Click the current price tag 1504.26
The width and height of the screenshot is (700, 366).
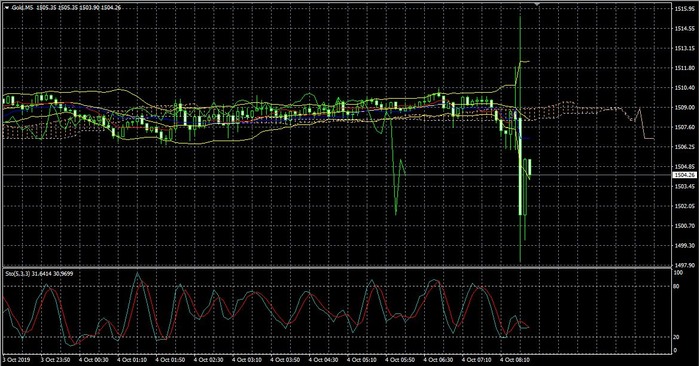pyautogui.click(x=685, y=175)
